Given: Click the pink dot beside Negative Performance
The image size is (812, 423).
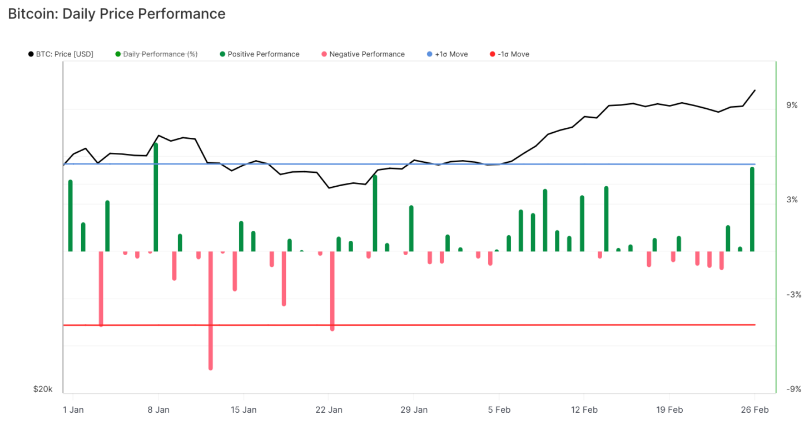Looking at the screenshot, I should click(x=324, y=54).
